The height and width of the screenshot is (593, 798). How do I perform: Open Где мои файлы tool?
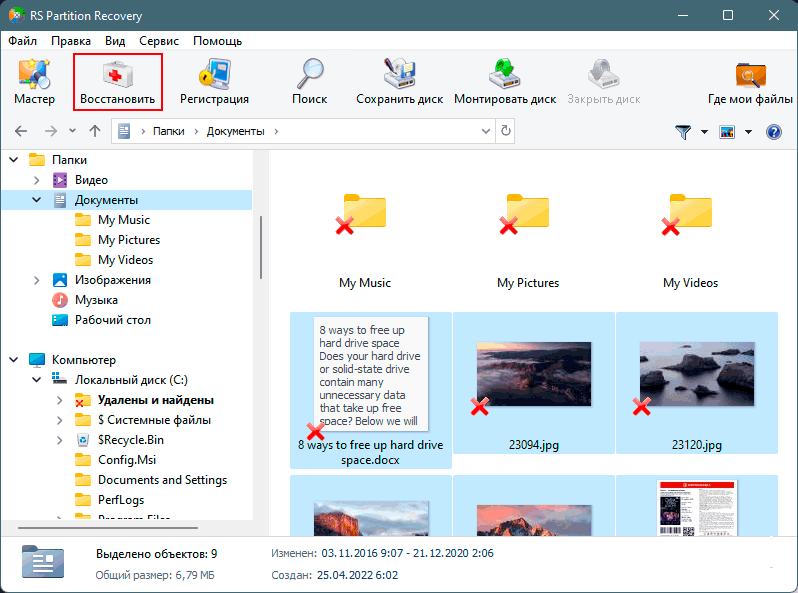750,81
